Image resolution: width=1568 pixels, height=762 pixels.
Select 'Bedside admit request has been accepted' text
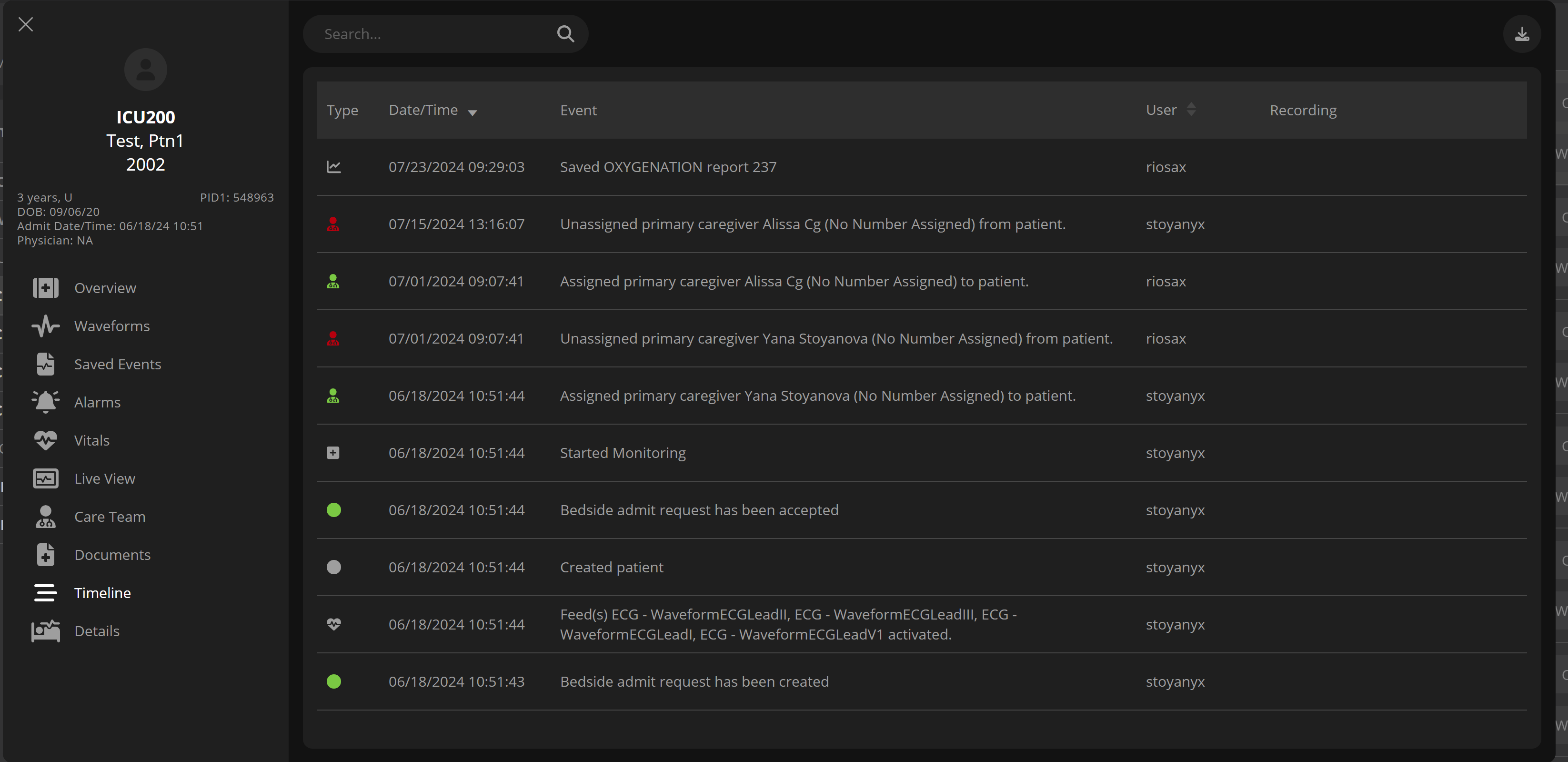pos(699,510)
